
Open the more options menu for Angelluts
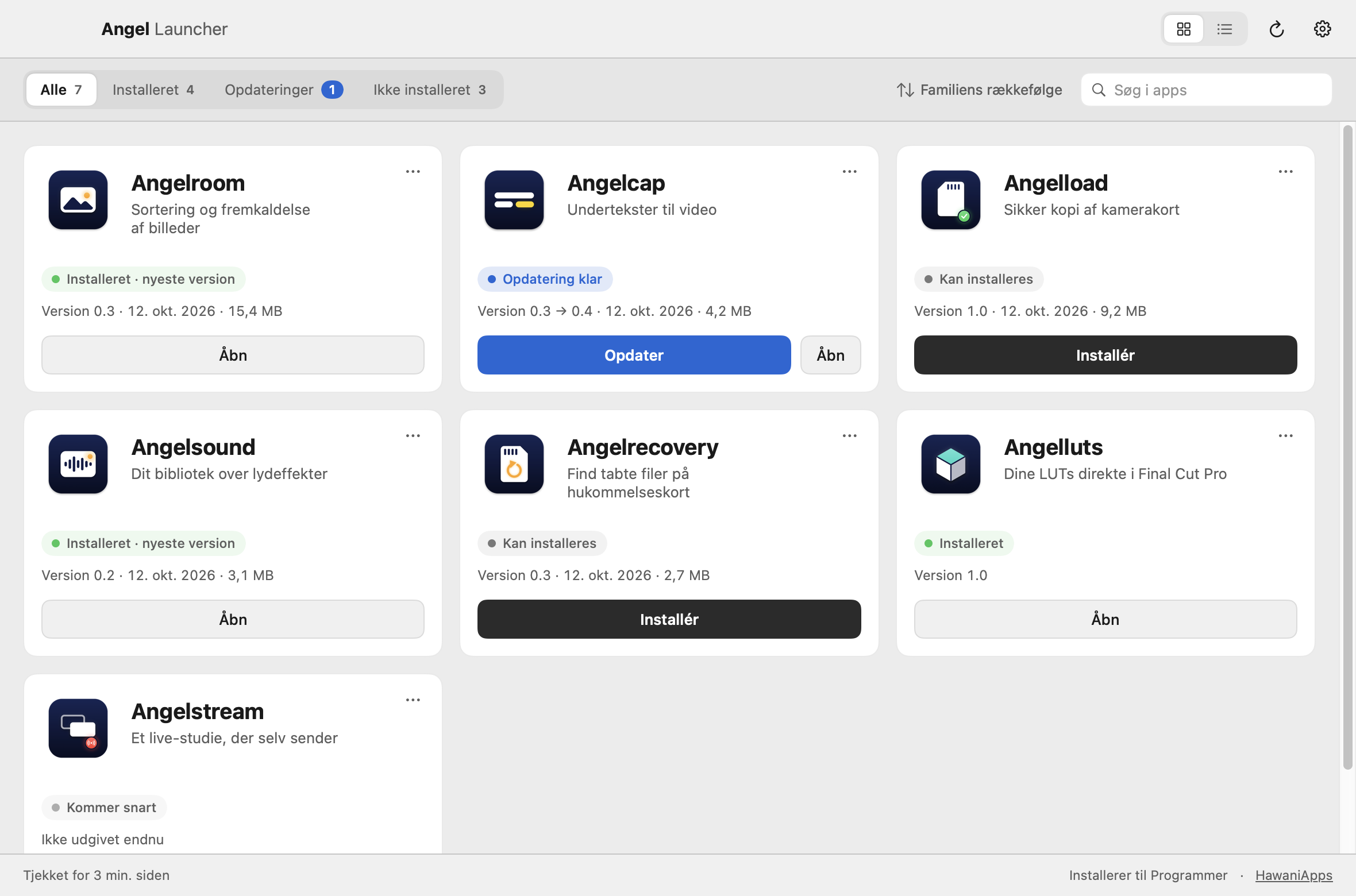(x=1286, y=435)
